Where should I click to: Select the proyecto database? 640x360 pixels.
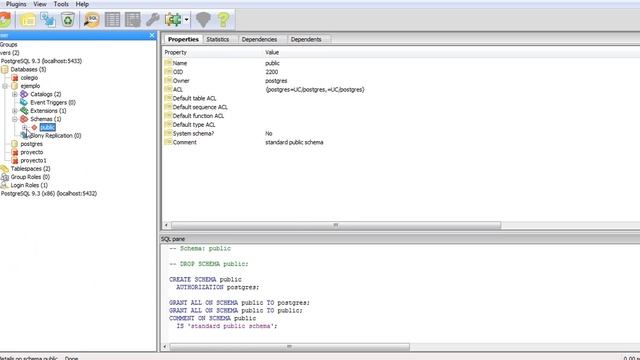tap(32, 152)
